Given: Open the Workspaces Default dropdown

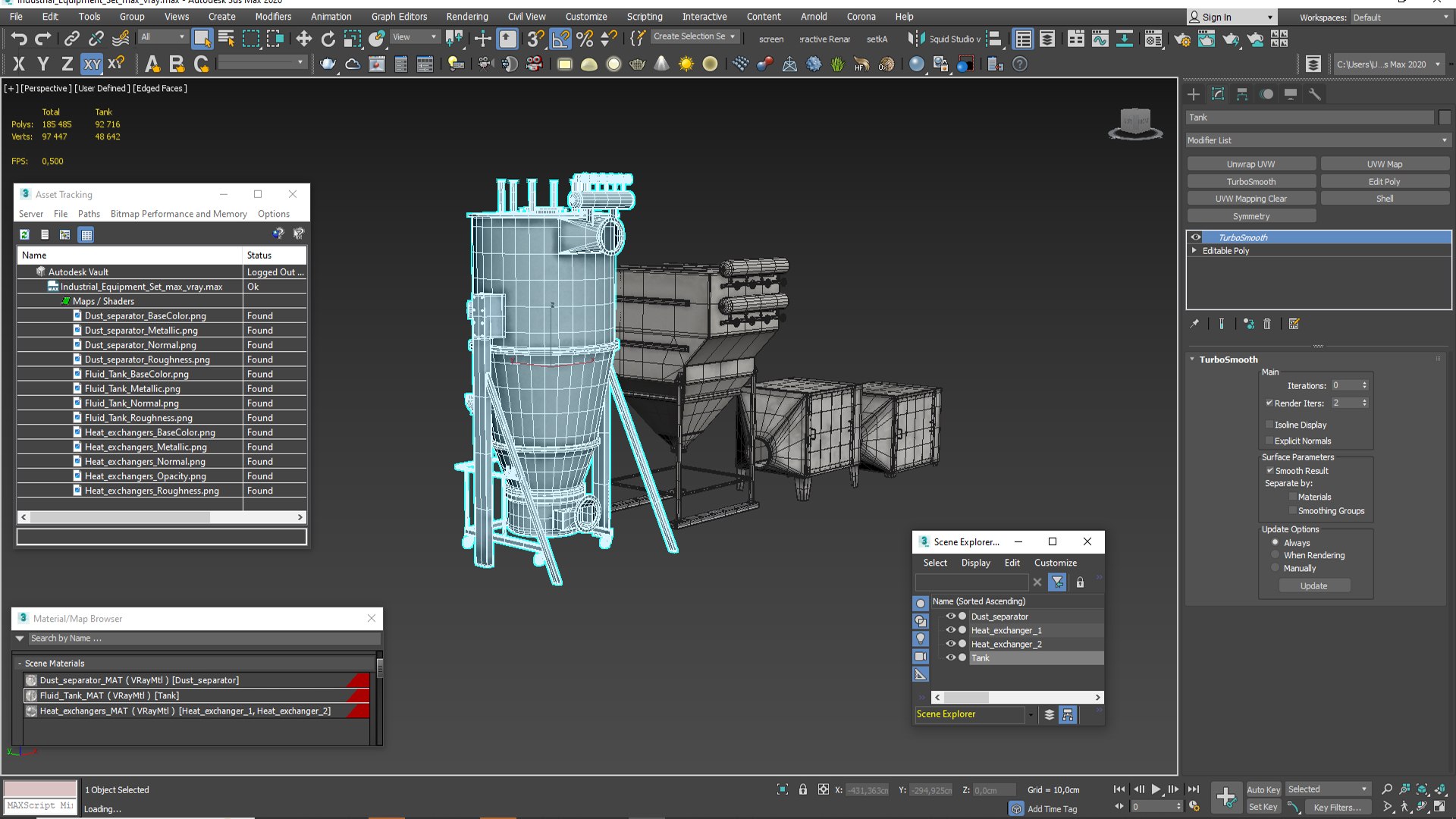Looking at the screenshot, I should pyautogui.click(x=1400, y=17).
